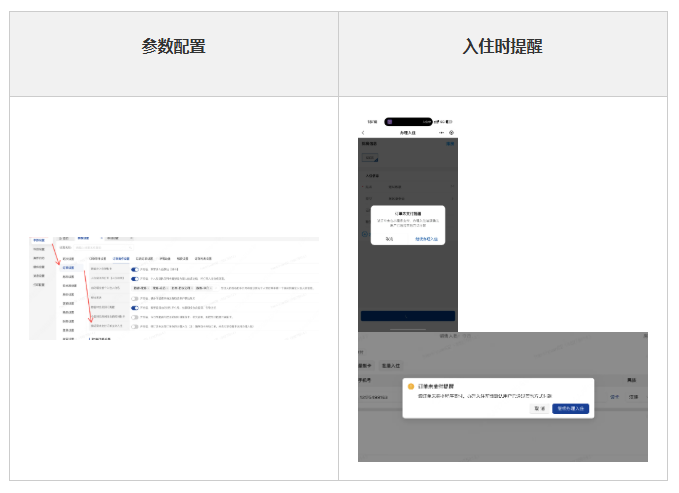The height and width of the screenshot is (493, 679).
Task: Select the fourth tab in settings tab row
Action: [x=165, y=259]
